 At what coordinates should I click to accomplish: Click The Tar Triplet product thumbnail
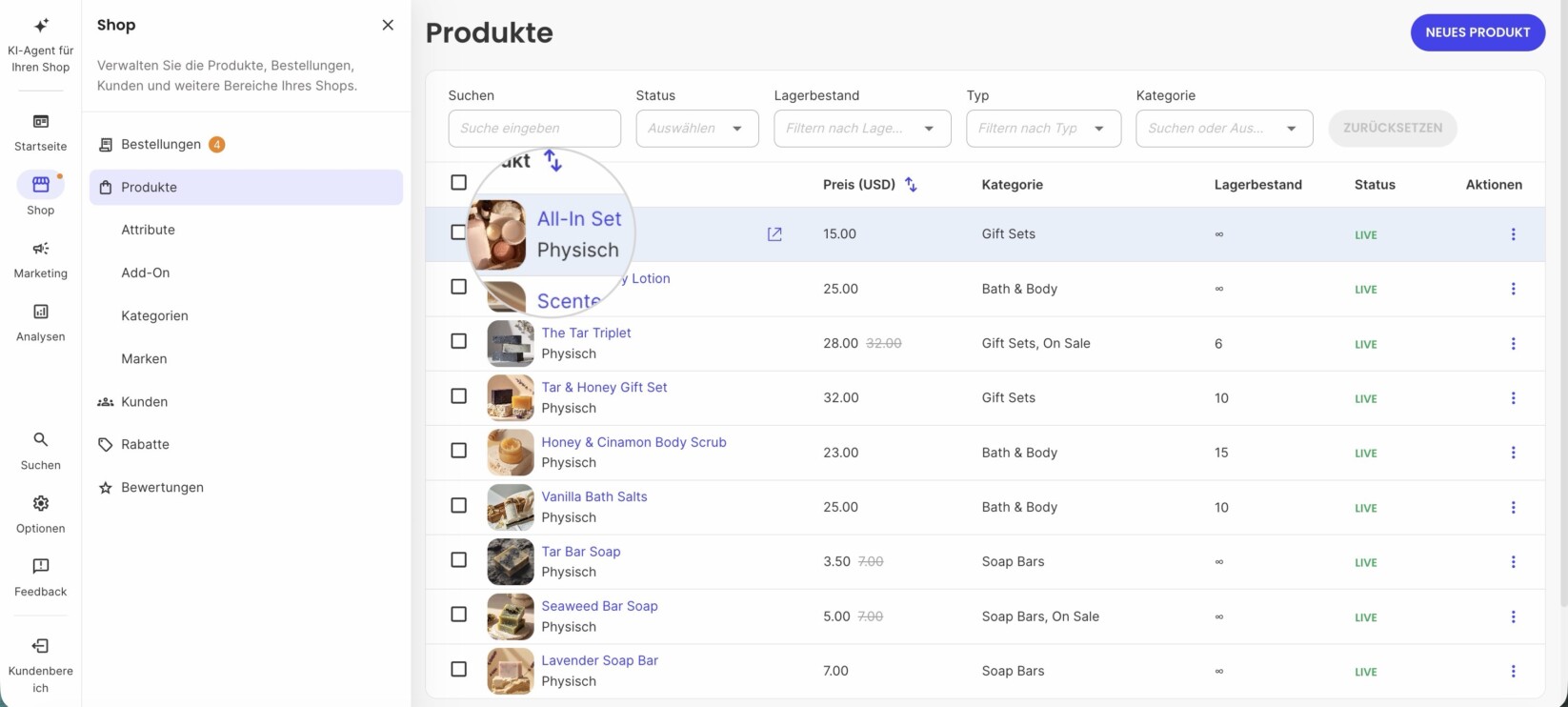[x=511, y=344]
